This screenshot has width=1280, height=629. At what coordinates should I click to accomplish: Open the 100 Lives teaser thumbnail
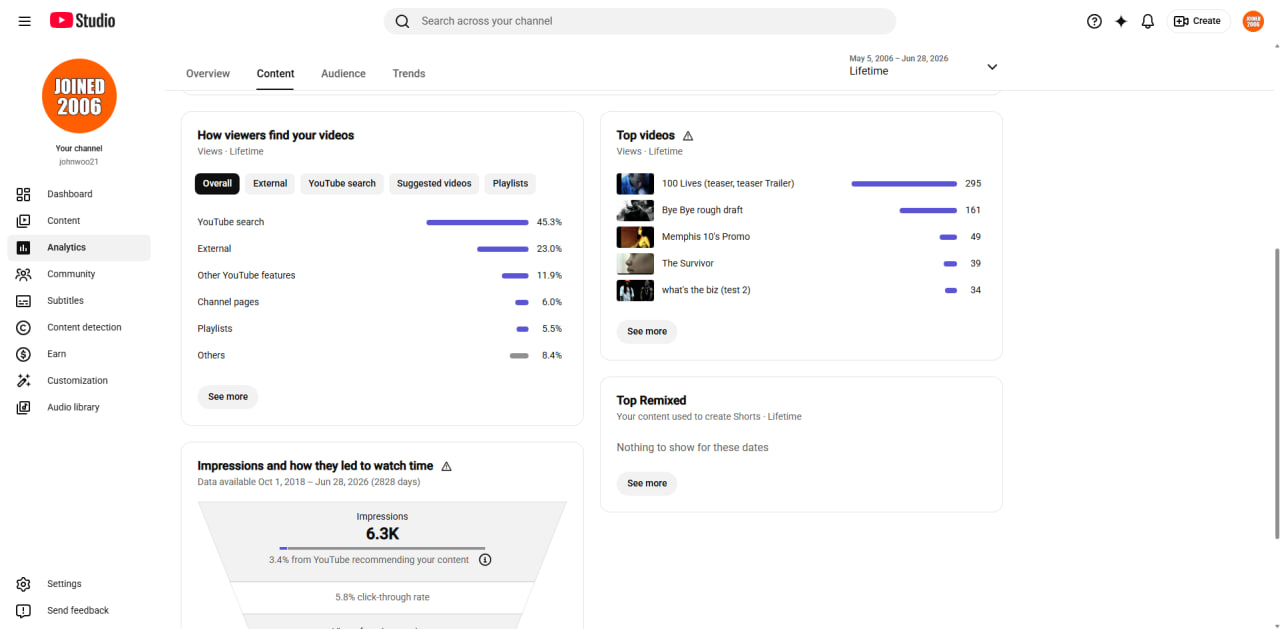(x=635, y=184)
